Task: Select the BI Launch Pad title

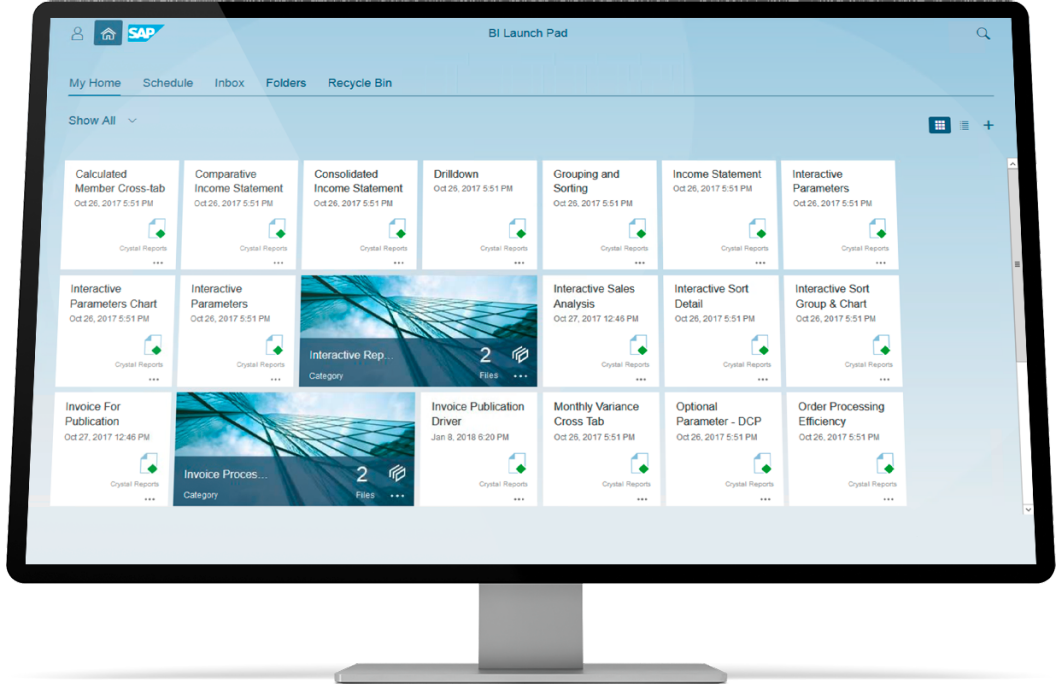Action: tap(528, 33)
